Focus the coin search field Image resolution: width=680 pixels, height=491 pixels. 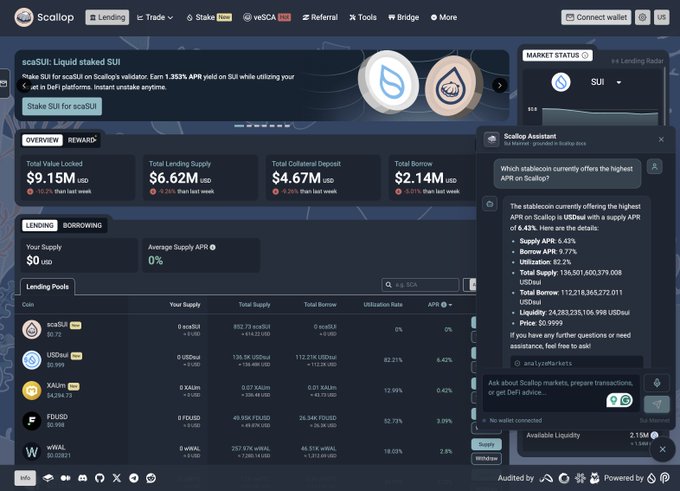pyautogui.click(x=420, y=285)
